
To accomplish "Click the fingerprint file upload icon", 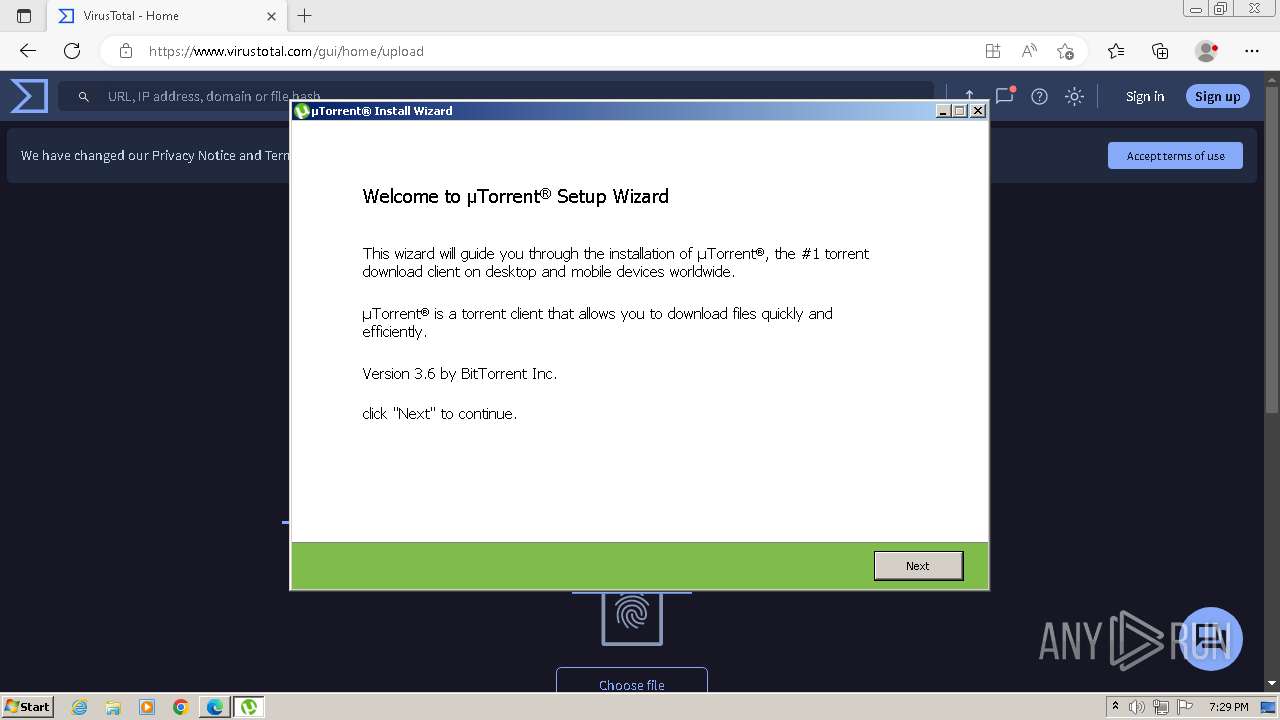I will tap(632, 618).
